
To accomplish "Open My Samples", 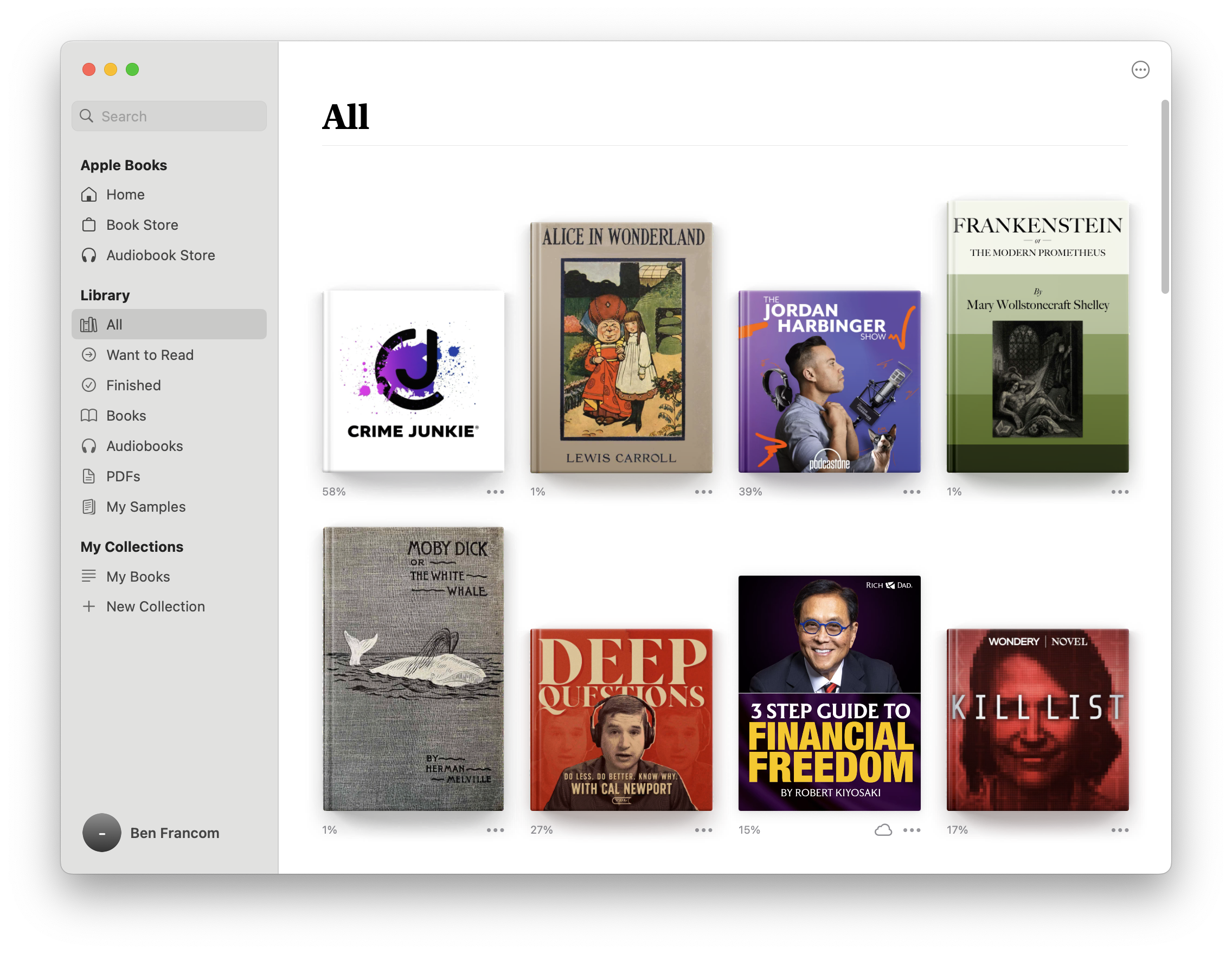I will click(145, 506).
